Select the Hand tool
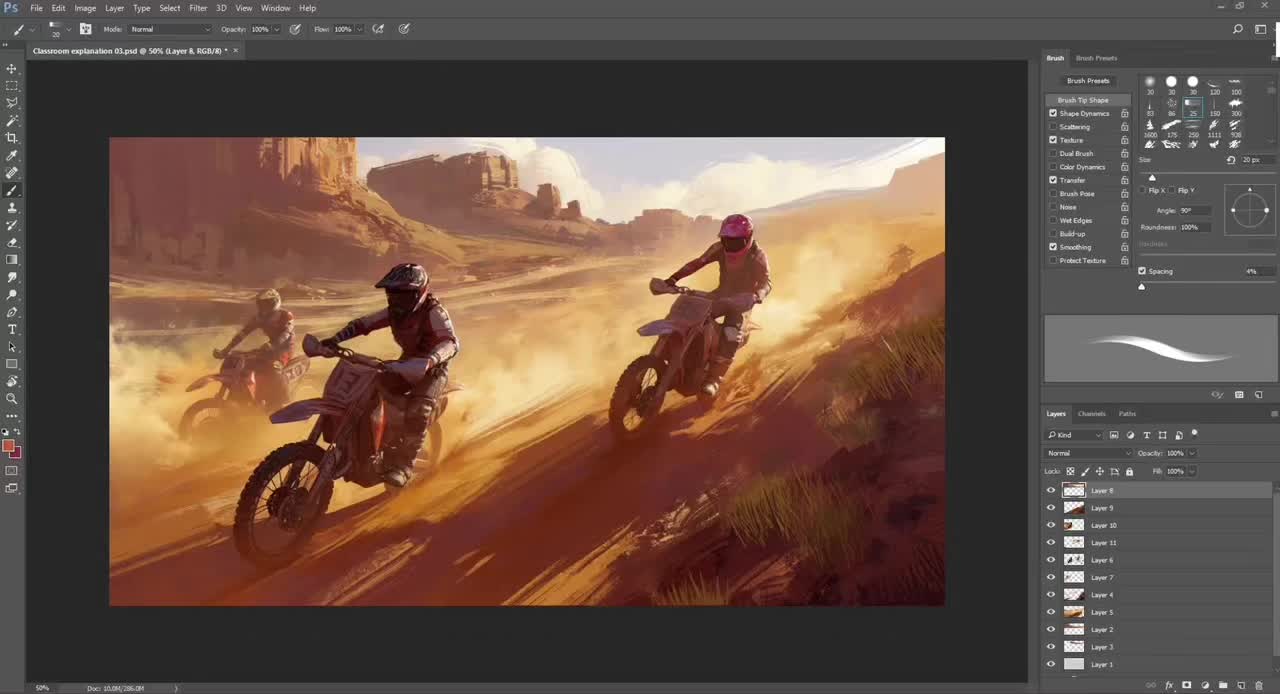The width and height of the screenshot is (1280, 694). [12, 381]
